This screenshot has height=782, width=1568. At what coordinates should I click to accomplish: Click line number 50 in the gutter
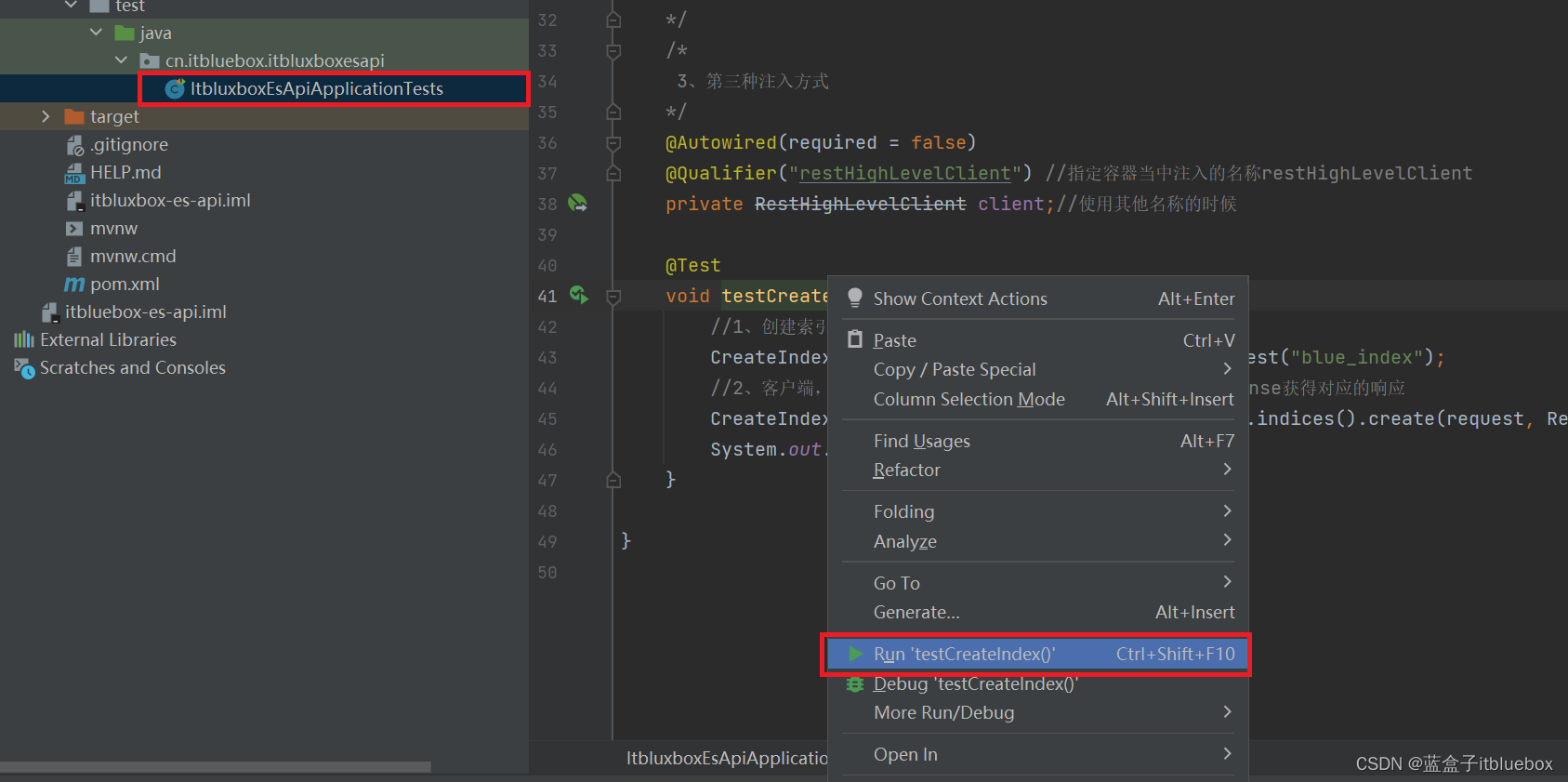pos(547,572)
